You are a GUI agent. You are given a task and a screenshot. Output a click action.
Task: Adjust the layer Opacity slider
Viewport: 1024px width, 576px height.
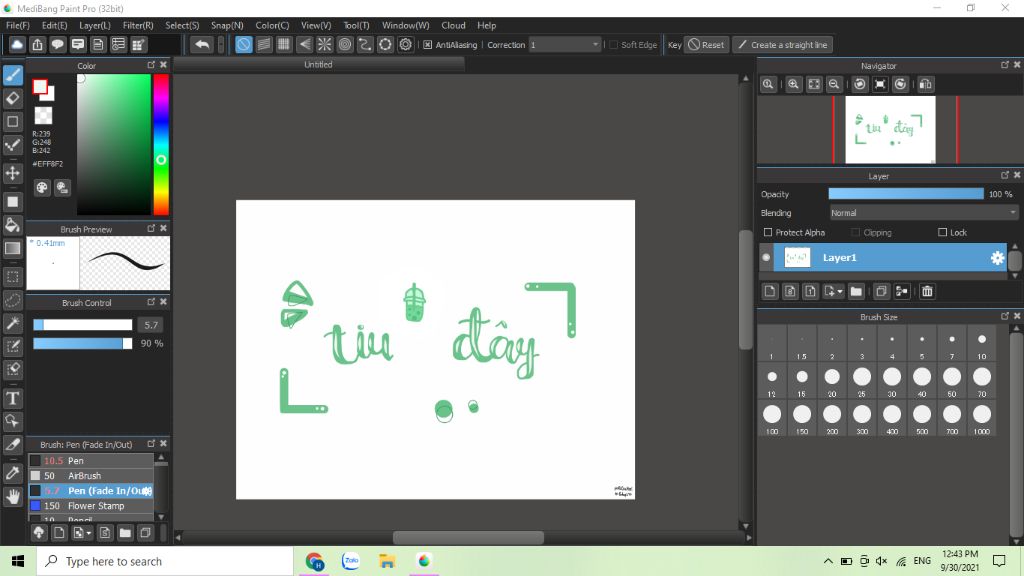[906, 194]
